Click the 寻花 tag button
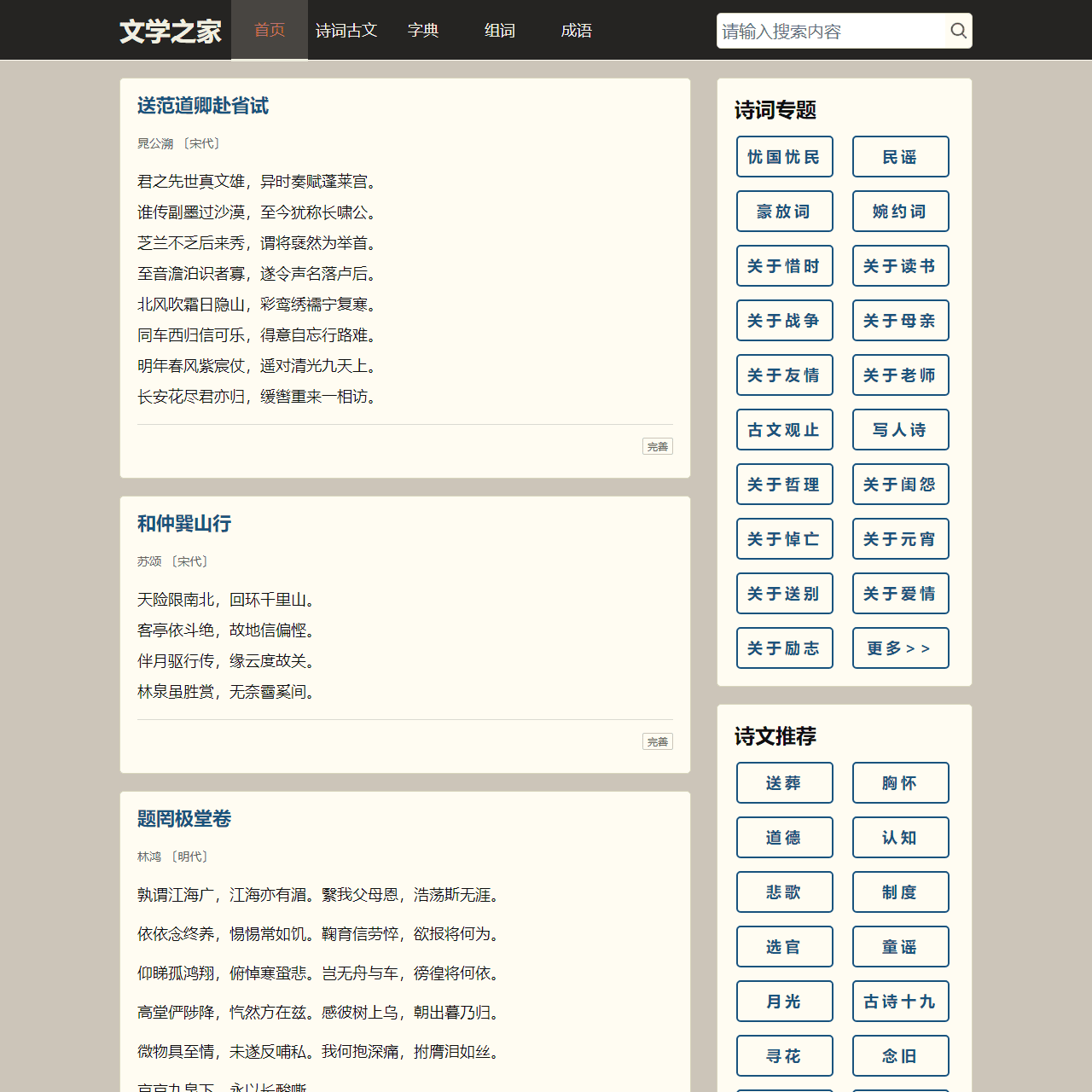 tap(785, 1056)
